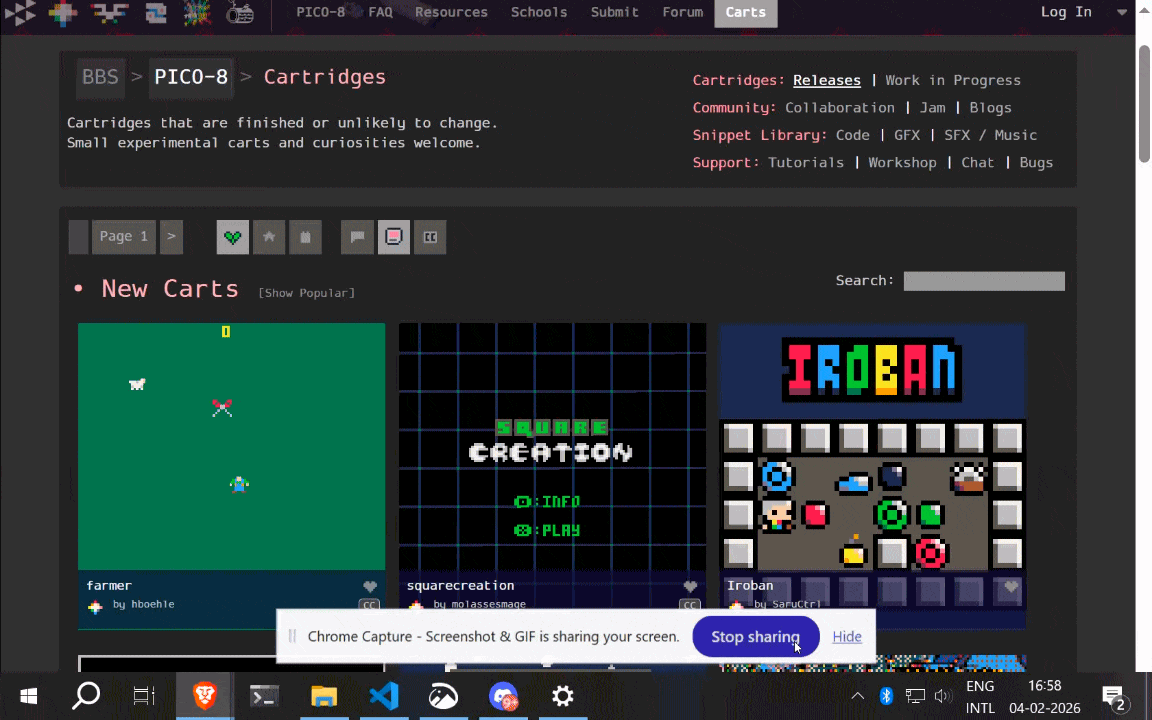Click the calendar filter icon in the toolbar

click(305, 237)
